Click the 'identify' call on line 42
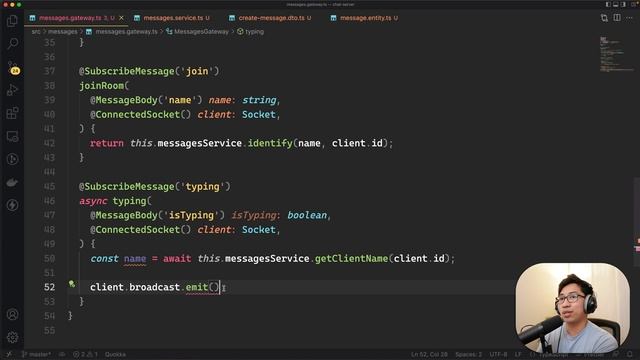The height and width of the screenshot is (360, 640). click(x=270, y=143)
